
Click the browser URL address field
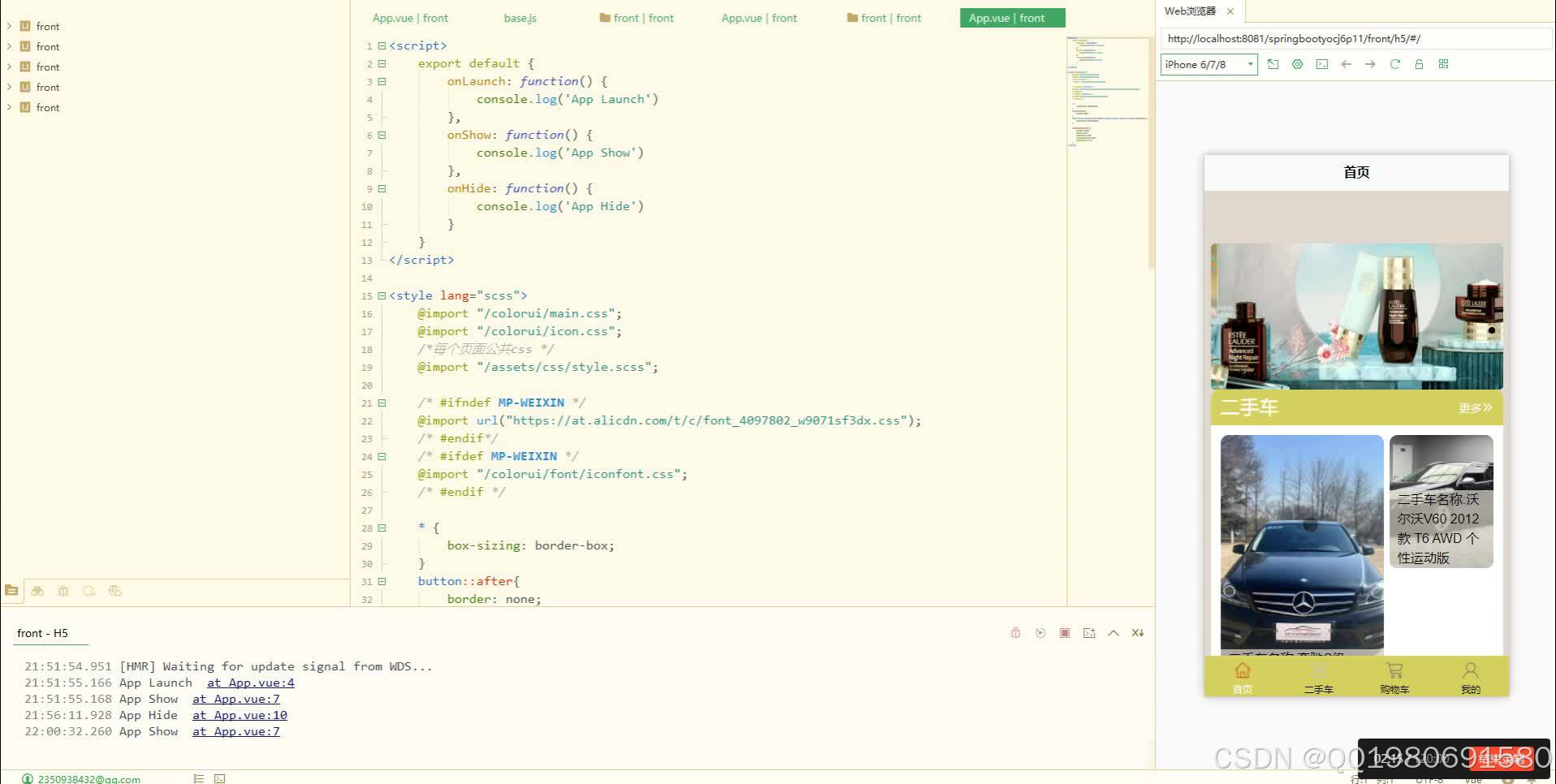[x=1356, y=38]
